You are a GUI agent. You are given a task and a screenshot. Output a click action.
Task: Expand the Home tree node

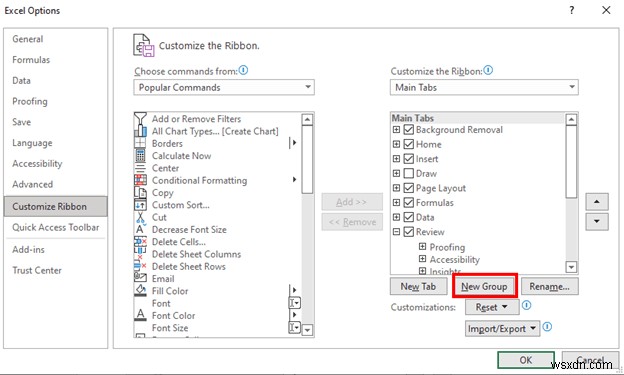(396, 144)
